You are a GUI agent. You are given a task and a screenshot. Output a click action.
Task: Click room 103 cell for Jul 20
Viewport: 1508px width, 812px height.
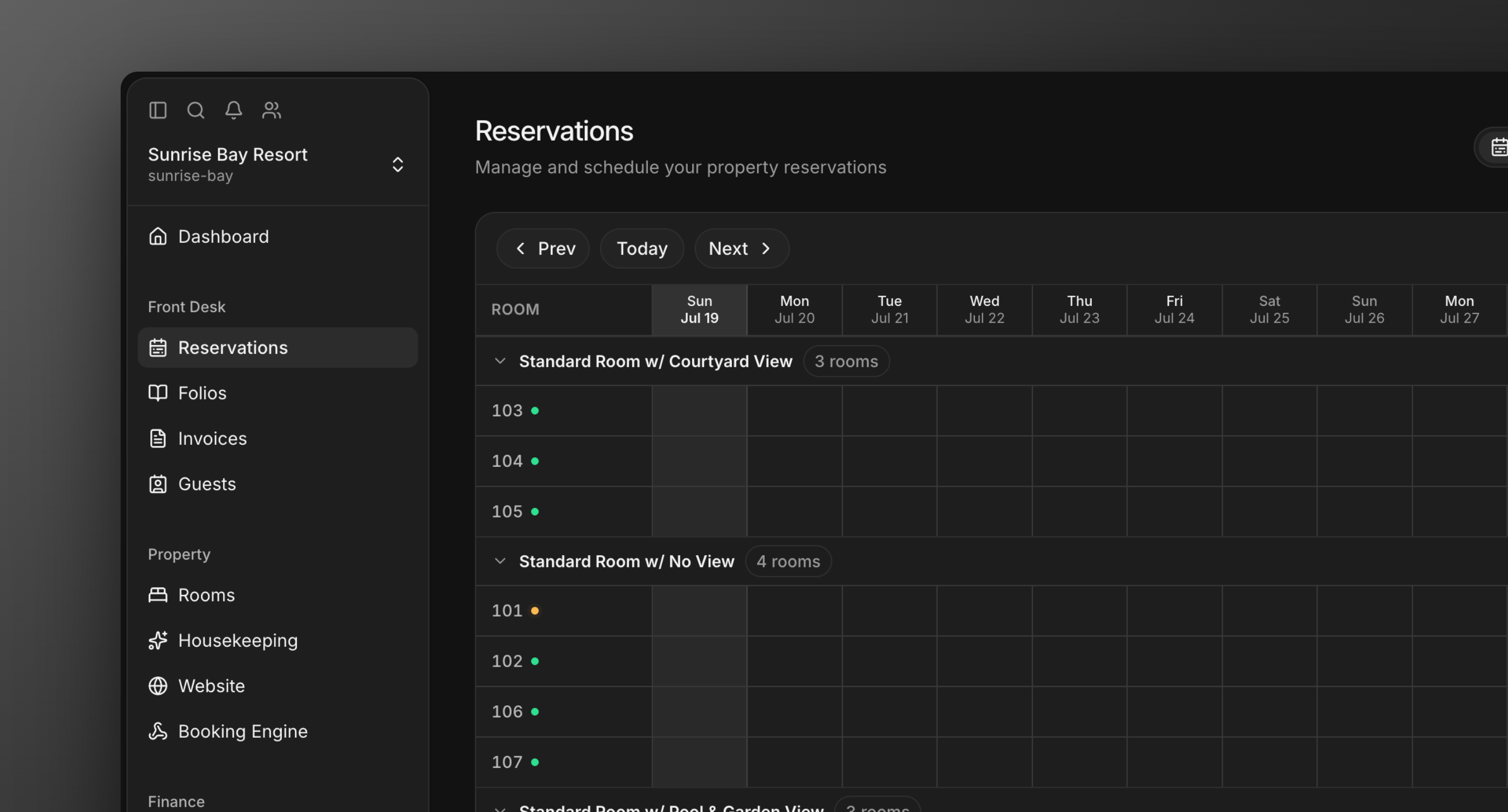[x=794, y=411]
